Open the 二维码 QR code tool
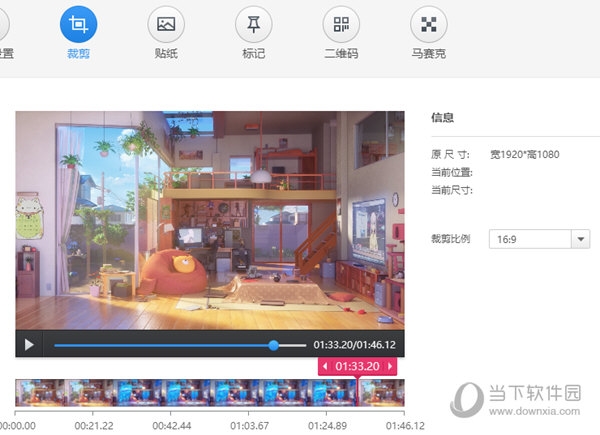Viewport: 600px width, 435px height. 341,24
